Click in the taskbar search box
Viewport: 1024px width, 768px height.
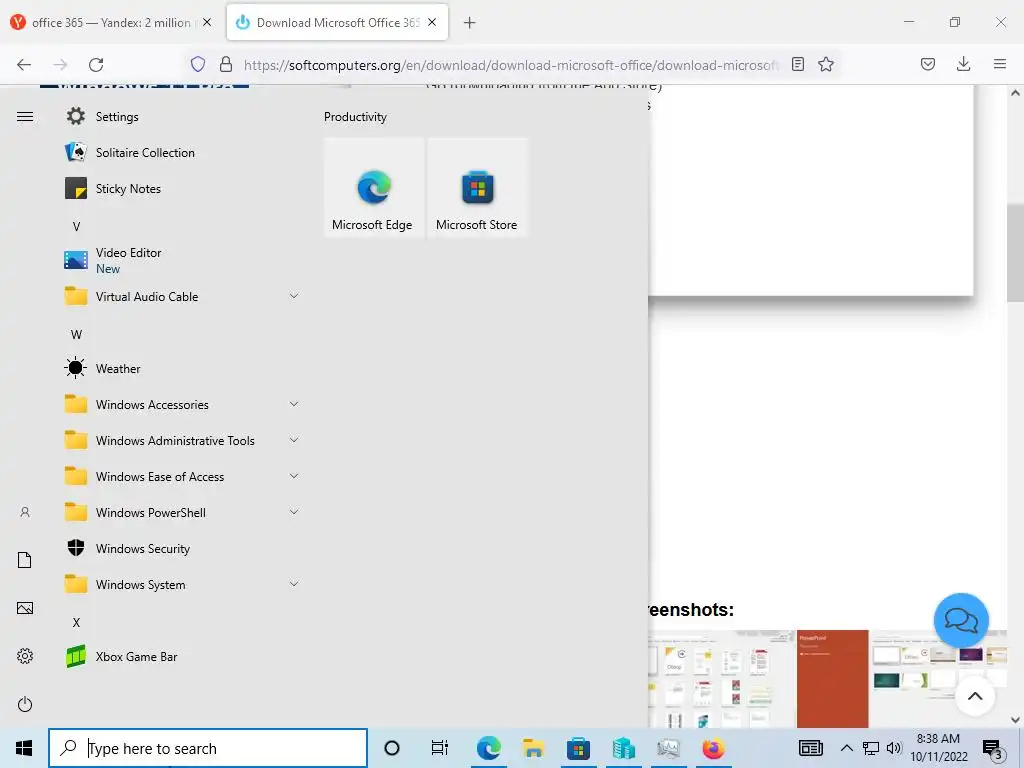208,748
